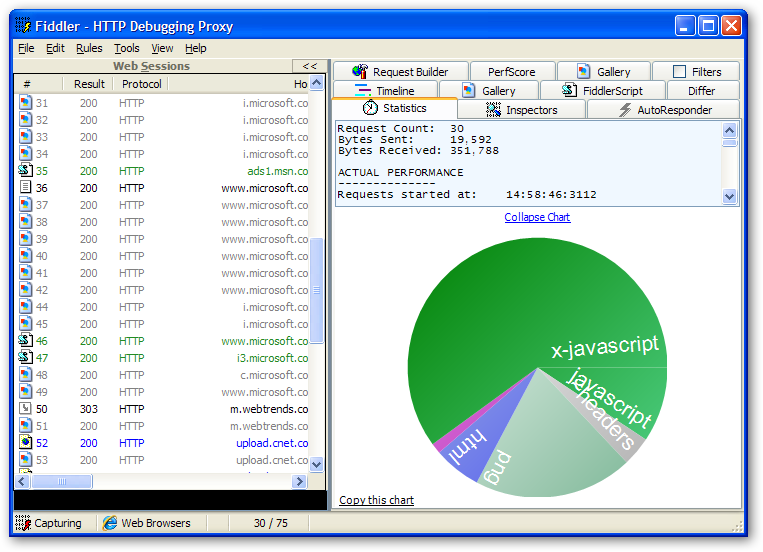Click the session 44 image icon

pos(25,307)
